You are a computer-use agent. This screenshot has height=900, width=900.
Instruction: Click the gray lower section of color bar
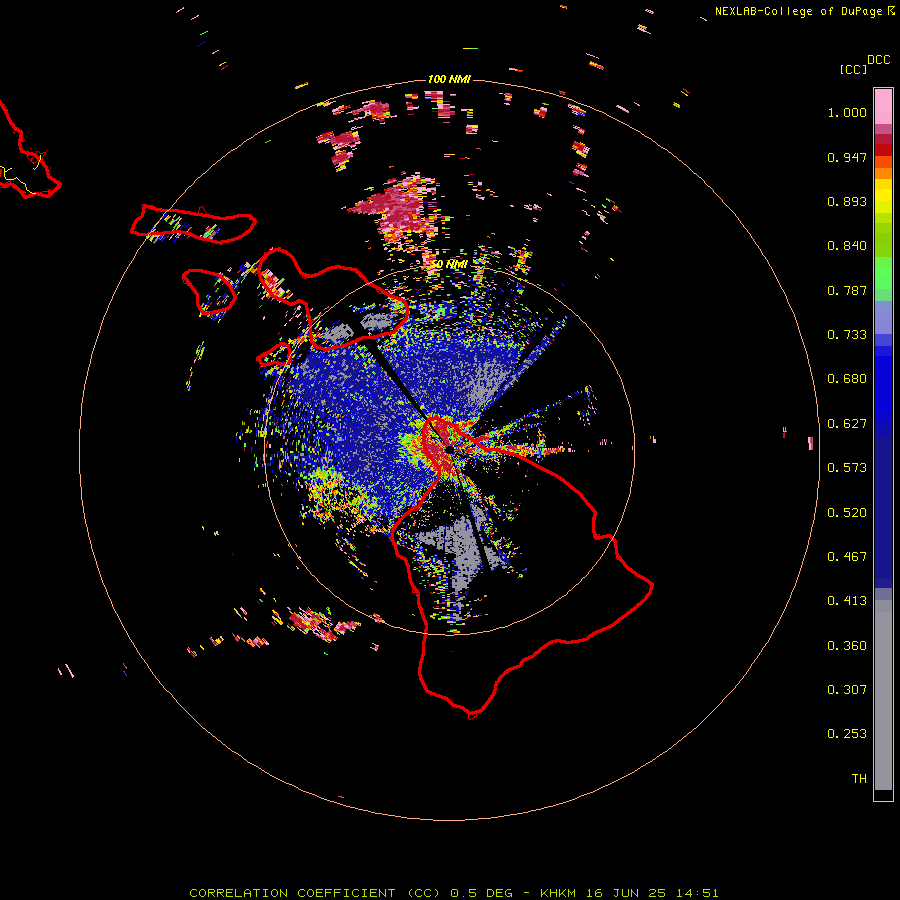883,695
